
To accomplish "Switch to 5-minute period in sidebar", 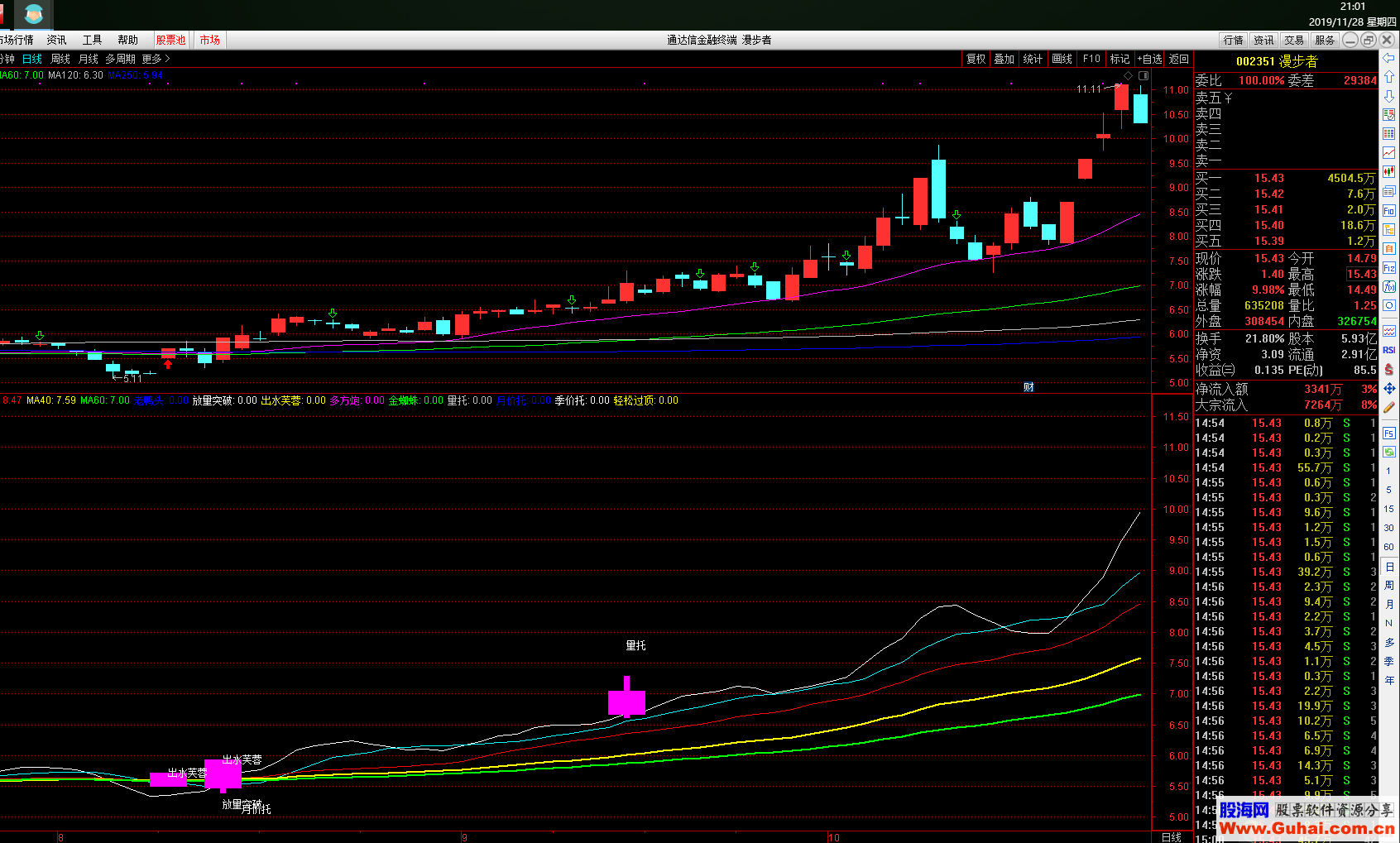I will (1388, 490).
